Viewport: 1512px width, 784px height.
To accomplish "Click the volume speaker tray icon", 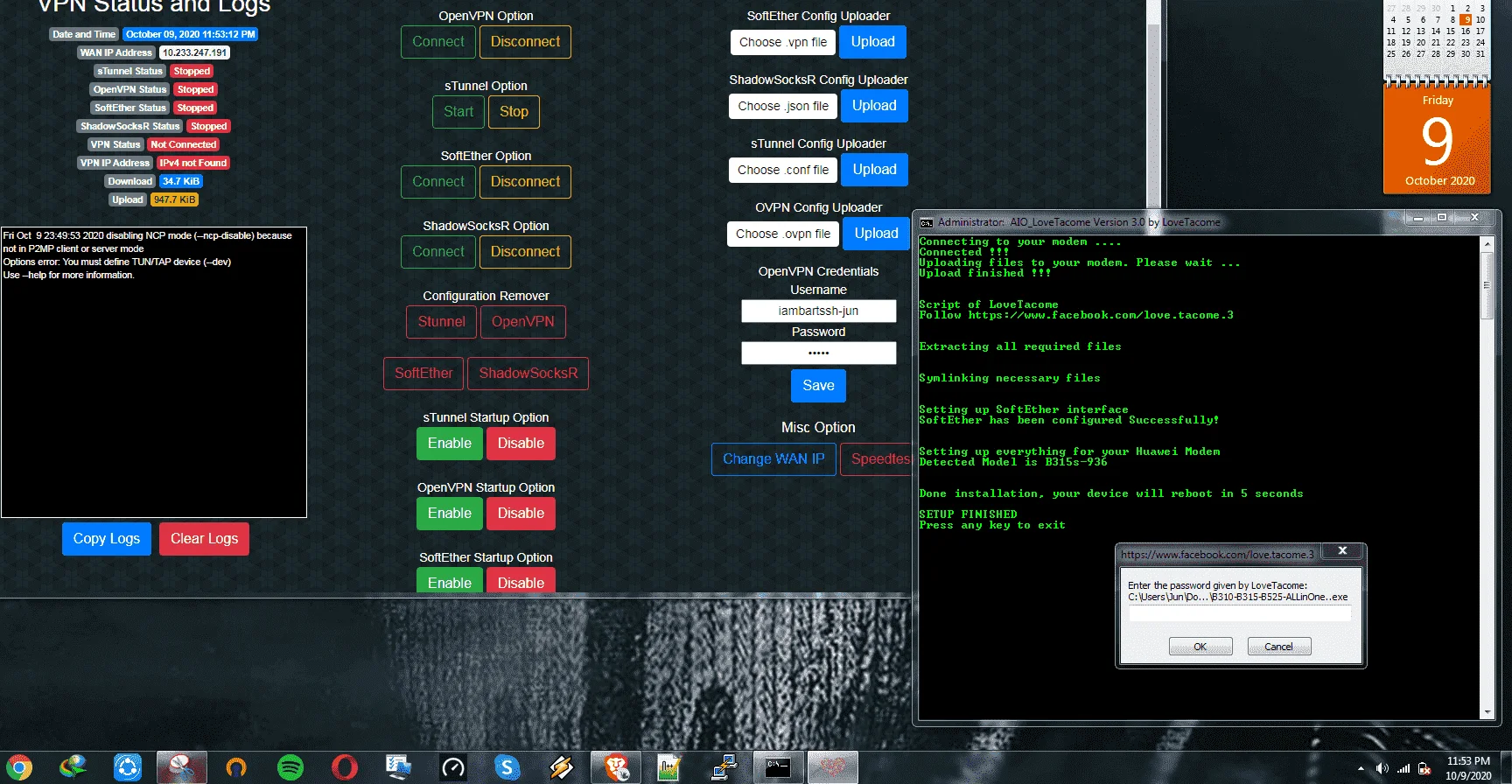I will coord(1382,769).
